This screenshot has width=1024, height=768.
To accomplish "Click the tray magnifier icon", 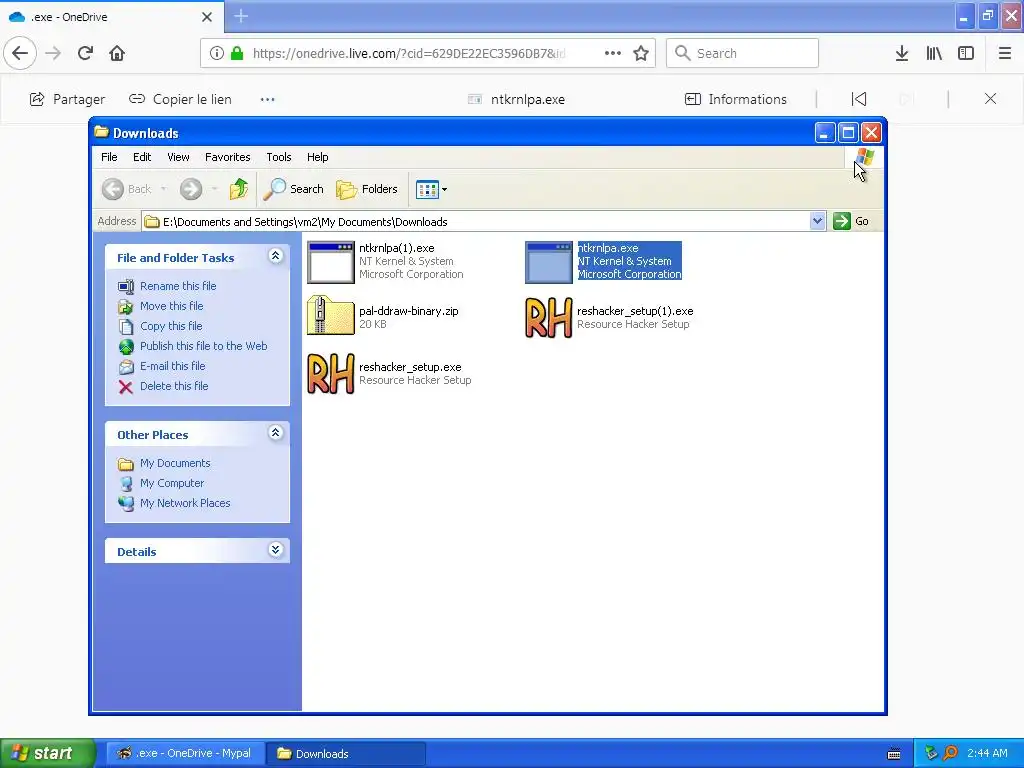I will (x=950, y=754).
